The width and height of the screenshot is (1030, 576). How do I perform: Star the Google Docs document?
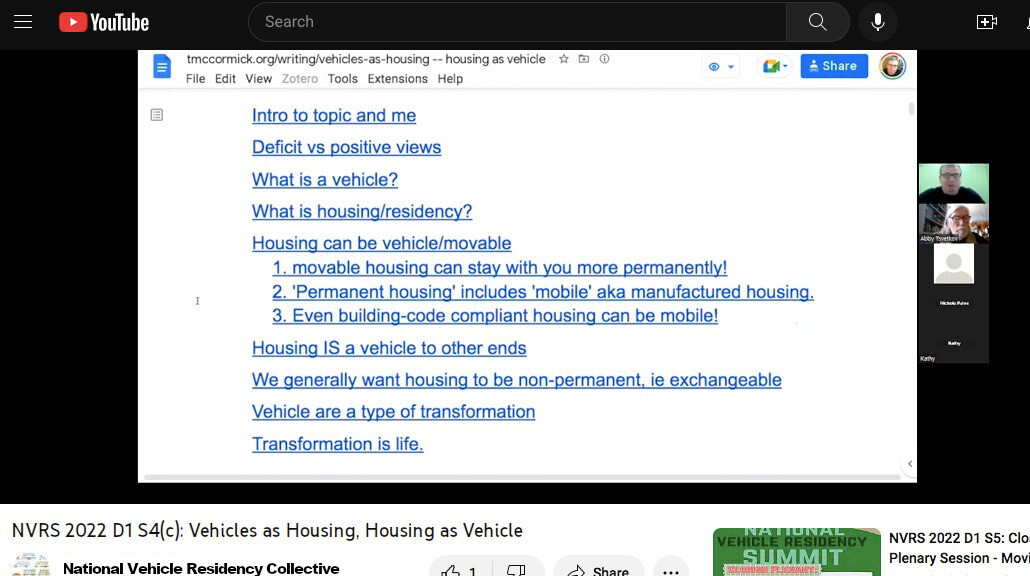[x=564, y=59]
